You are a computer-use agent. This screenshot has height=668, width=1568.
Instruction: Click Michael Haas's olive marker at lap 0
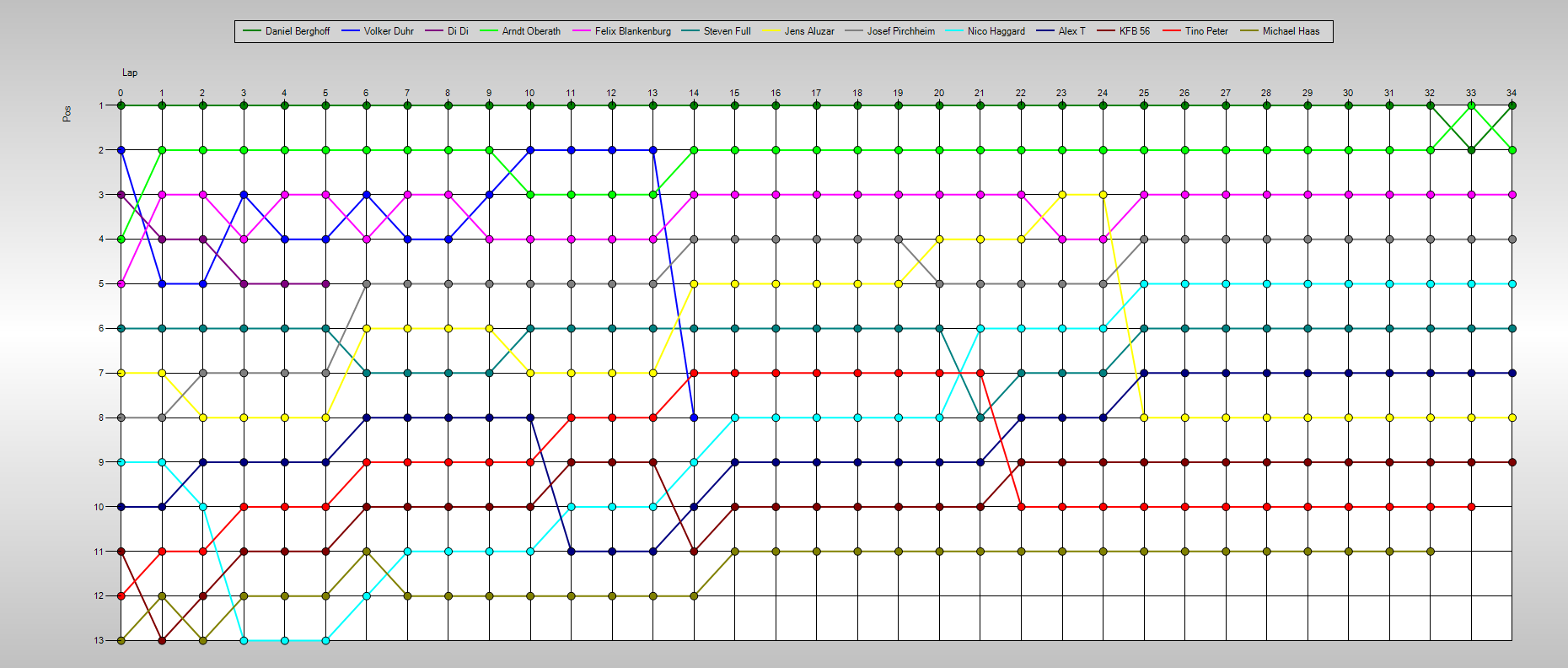pos(121,640)
